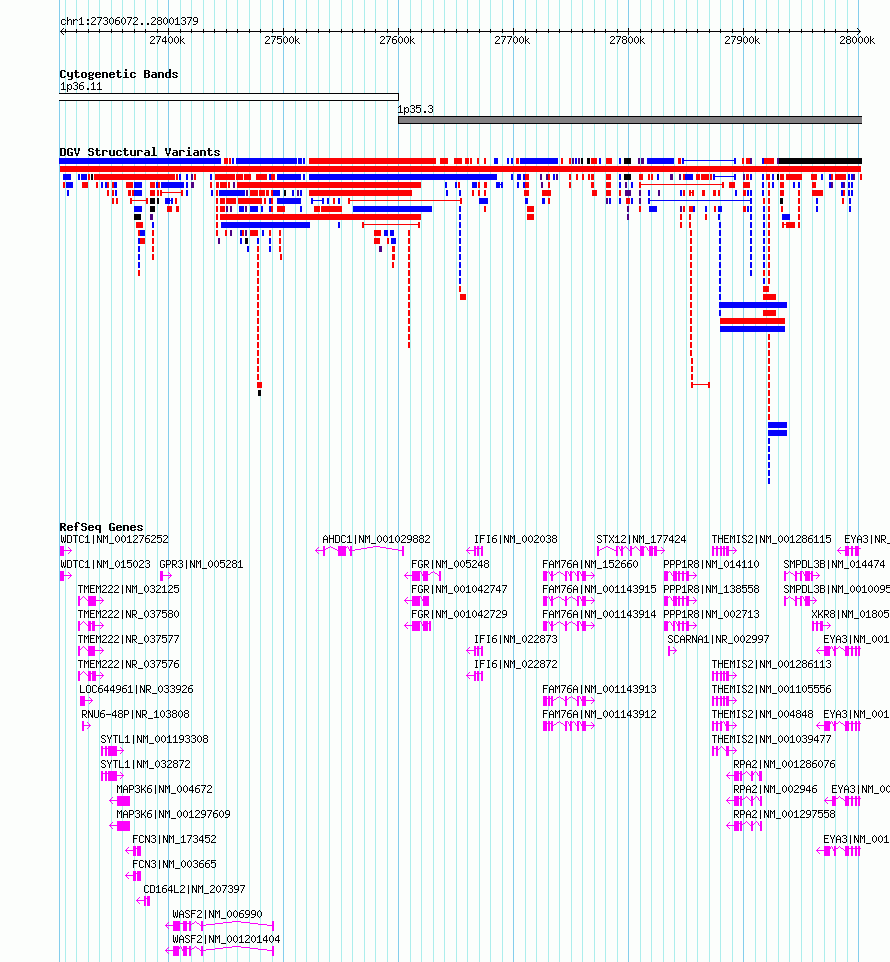Click the 27800k ruler label

pos(627,40)
